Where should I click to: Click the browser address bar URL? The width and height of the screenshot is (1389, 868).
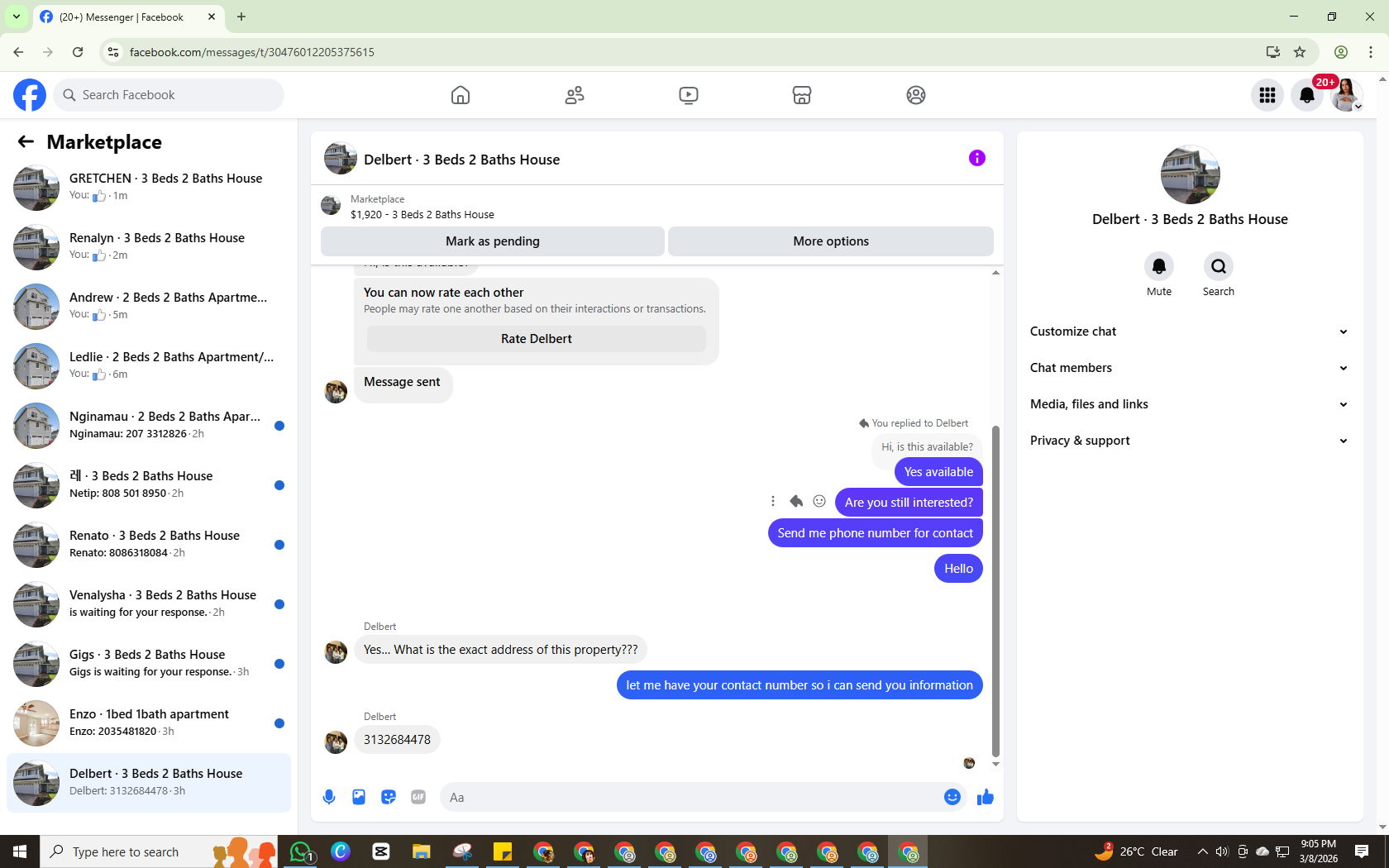(252, 52)
